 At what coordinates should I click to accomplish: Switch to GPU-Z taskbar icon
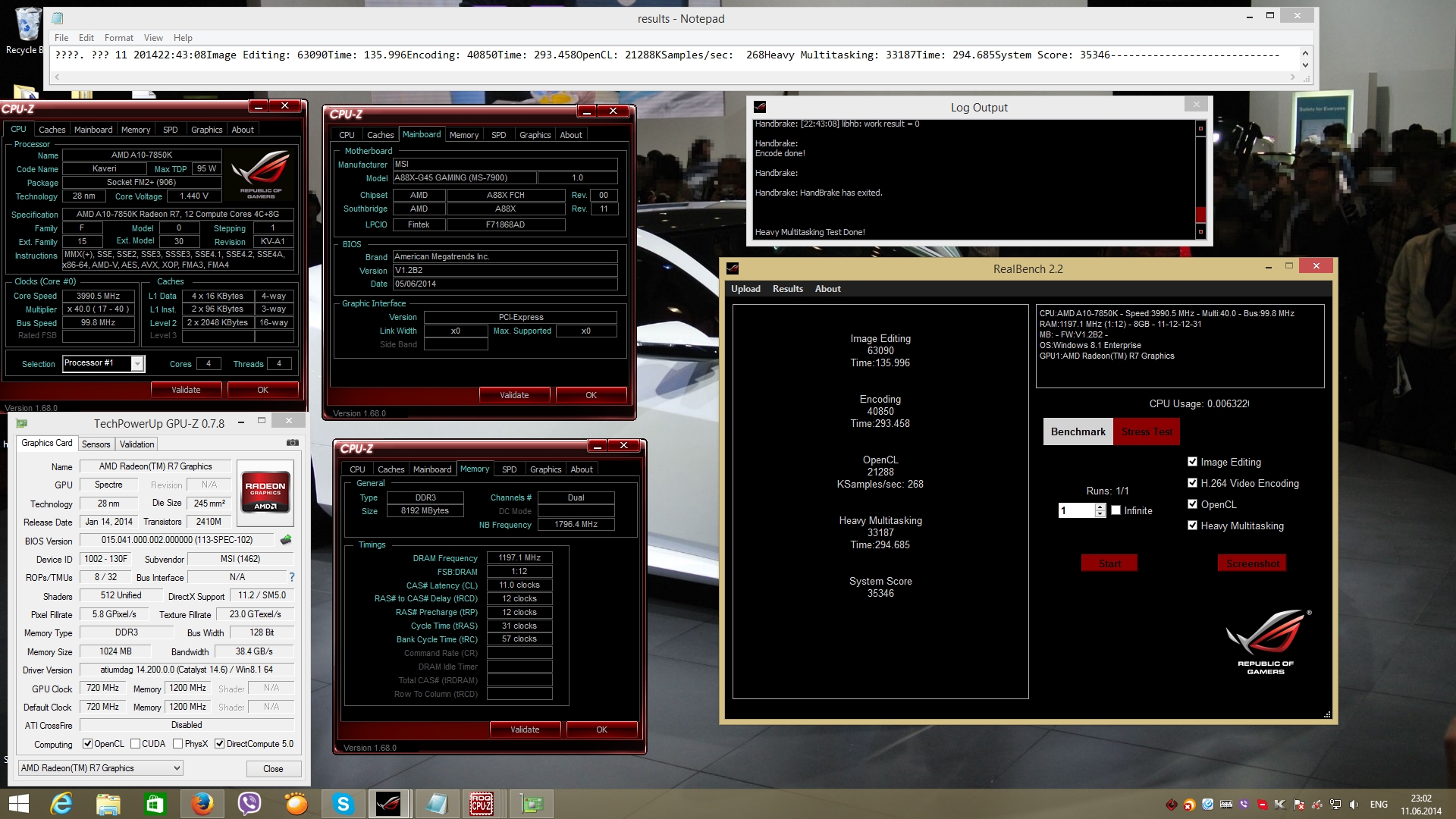pyautogui.click(x=532, y=804)
